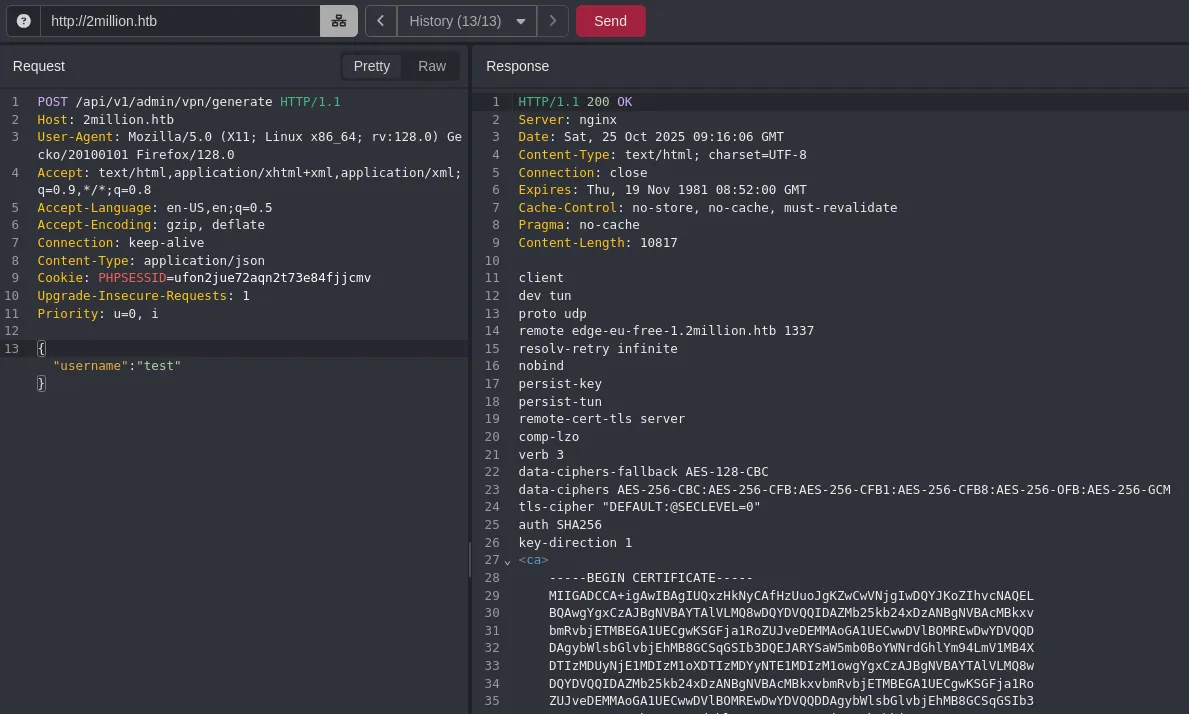Click the BEGIN CERTIFICATE line
The image size is (1189, 714).
650,578
